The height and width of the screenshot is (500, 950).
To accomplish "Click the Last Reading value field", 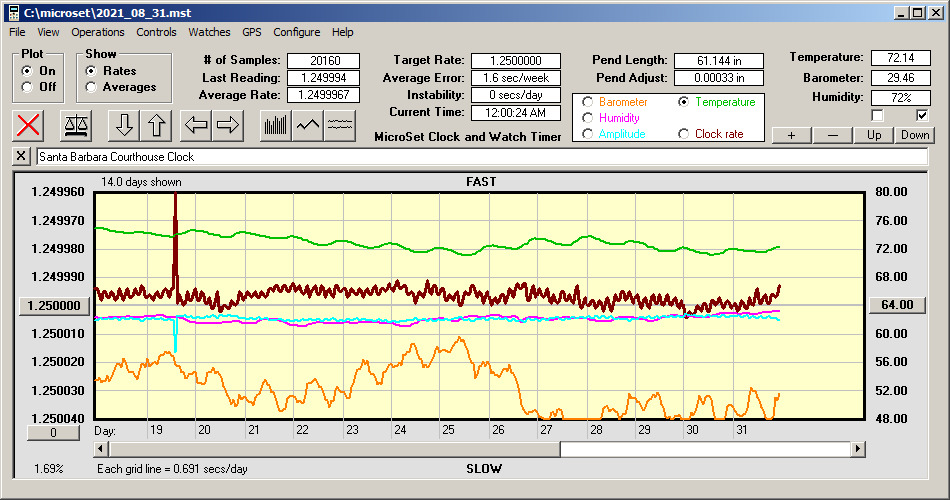I will point(324,78).
